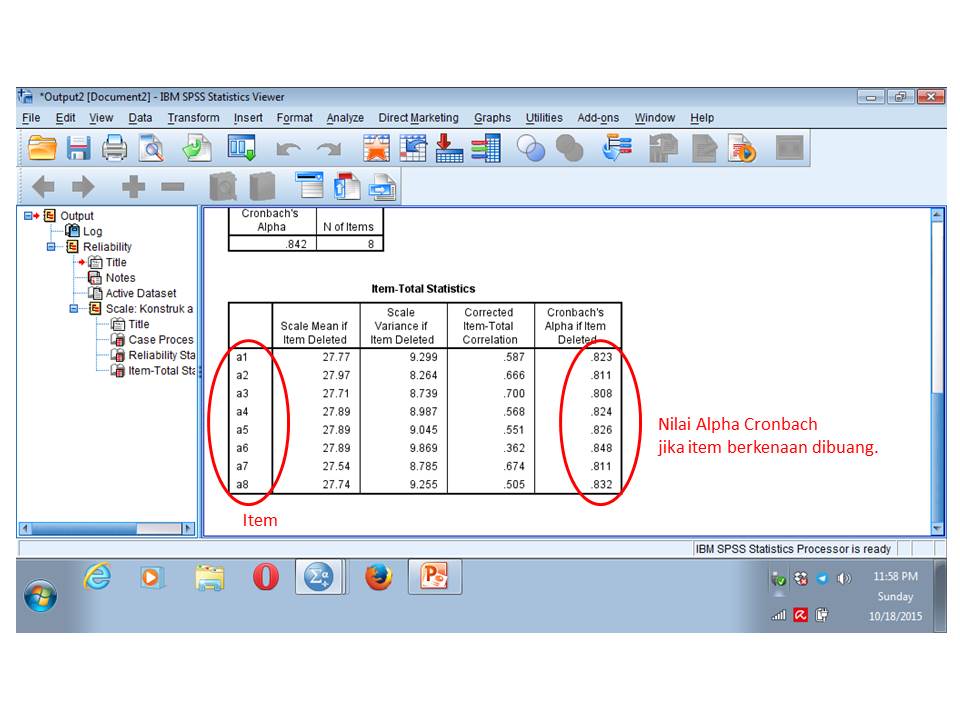Click the output pane scroll down arrow
The width and height of the screenshot is (960, 720).
pos(937,528)
